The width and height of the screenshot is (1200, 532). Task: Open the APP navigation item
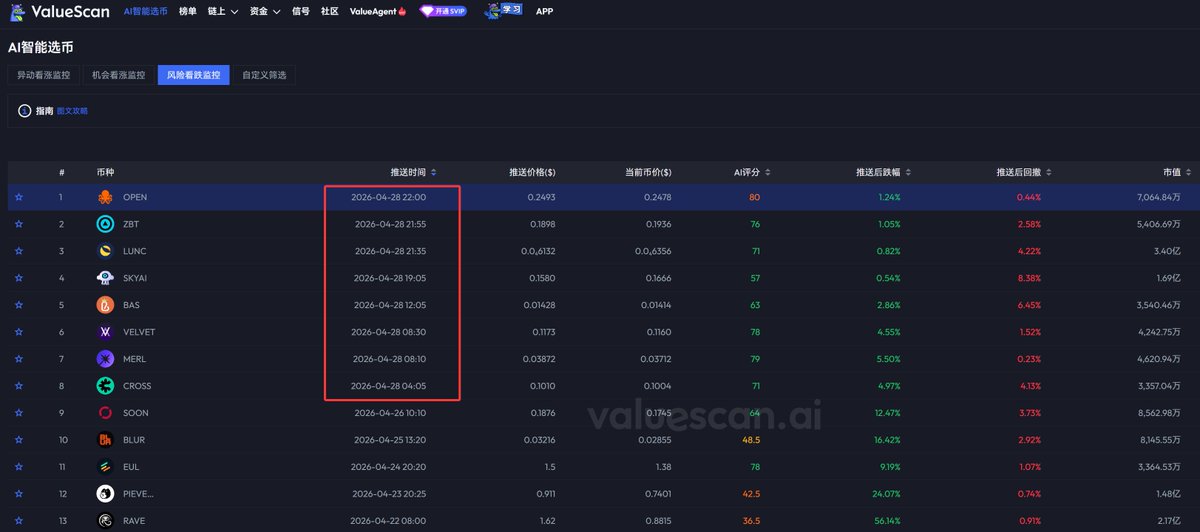[545, 12]
